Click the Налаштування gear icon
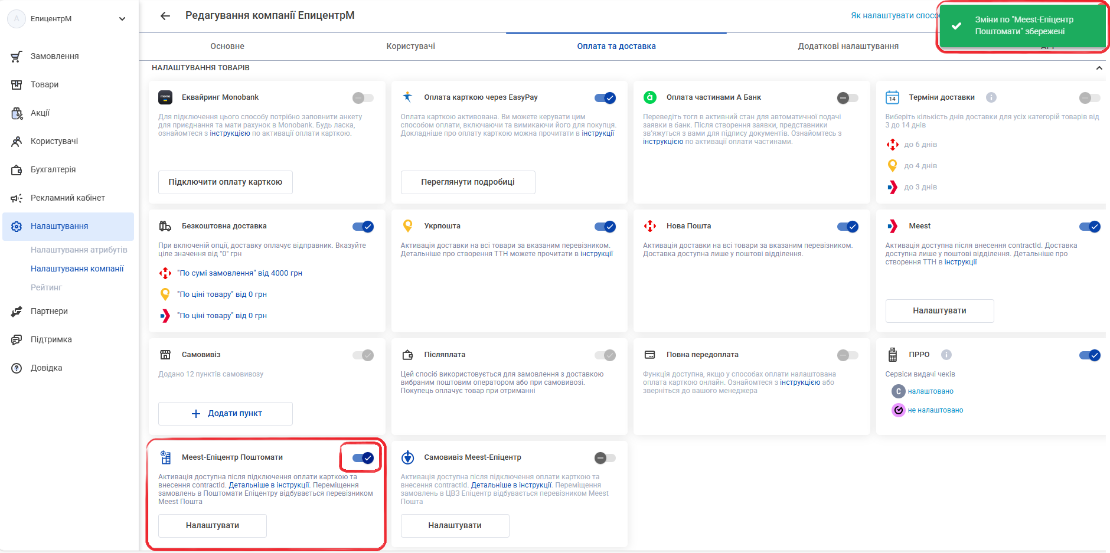This screenshot has width=1110, height=553. [x=16, y=227]
